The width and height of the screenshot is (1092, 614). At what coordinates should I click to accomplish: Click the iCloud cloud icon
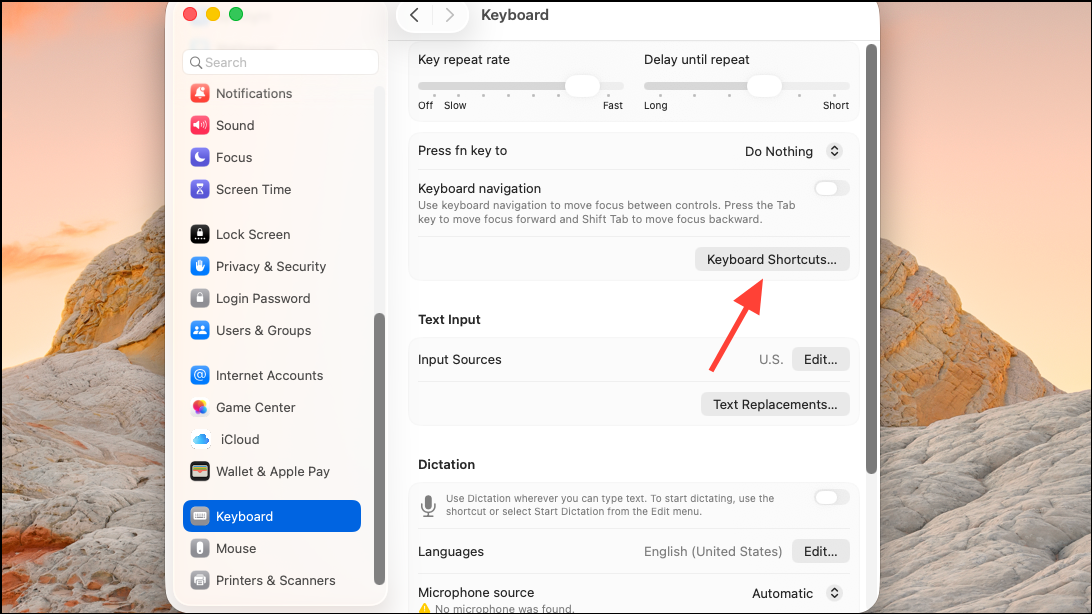[201, 439]
